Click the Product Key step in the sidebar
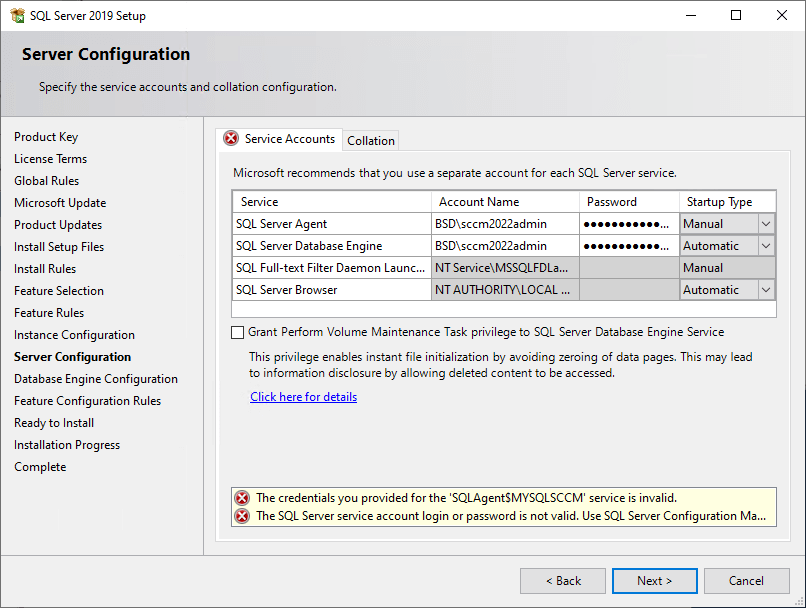 point(46,137)
